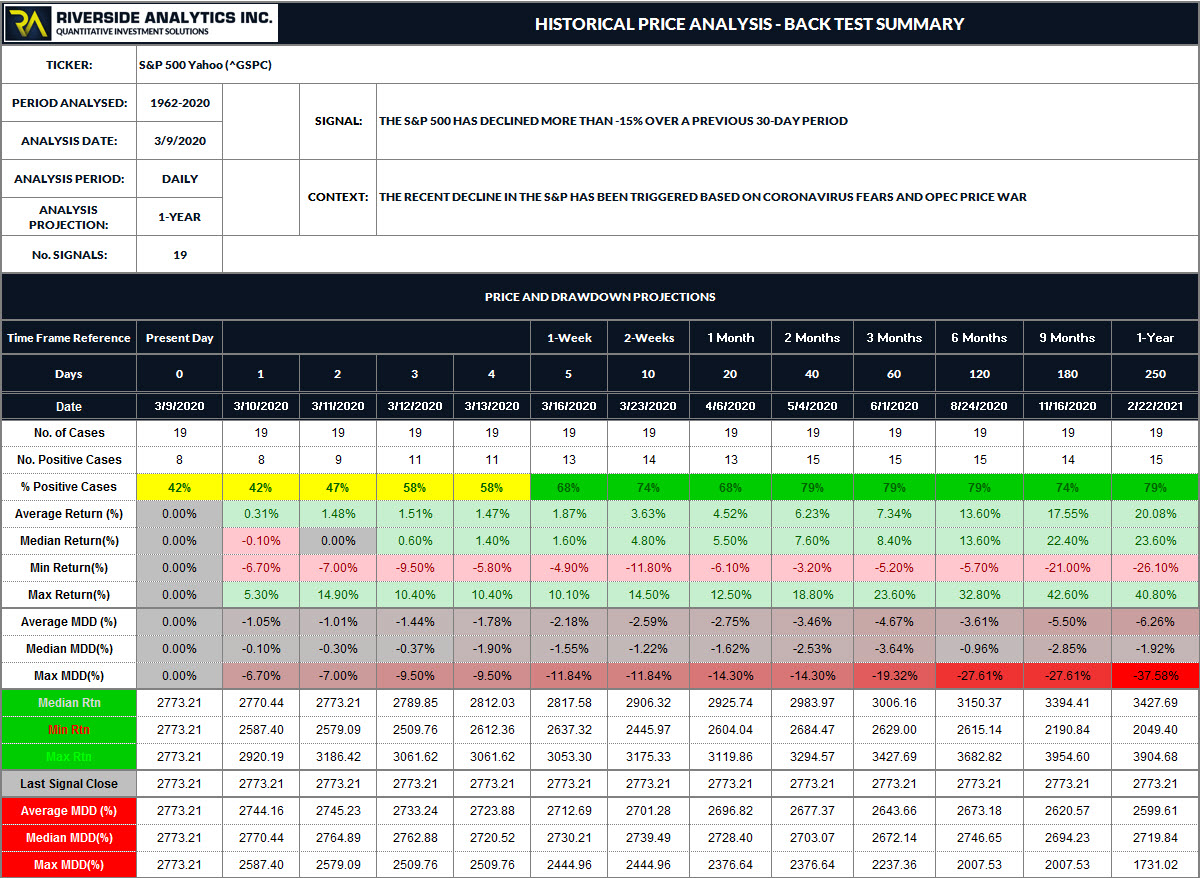Click the S&P 500 Yahoo ticker cell
This screenshot has height=878, width=1200.
(x=205, y=65)
